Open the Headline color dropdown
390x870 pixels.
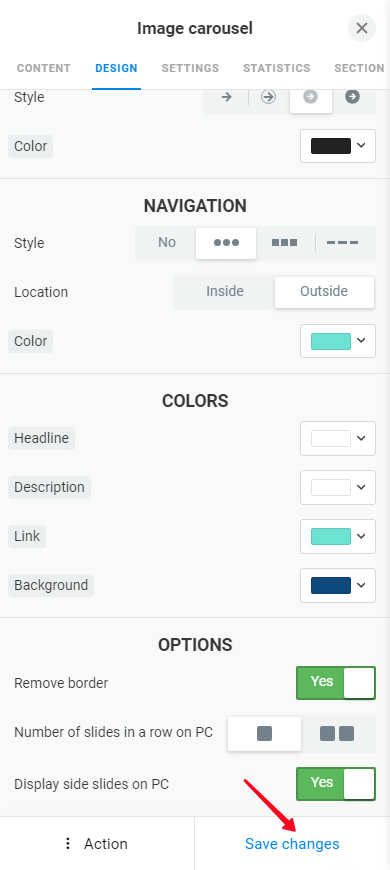coord(338,438)
